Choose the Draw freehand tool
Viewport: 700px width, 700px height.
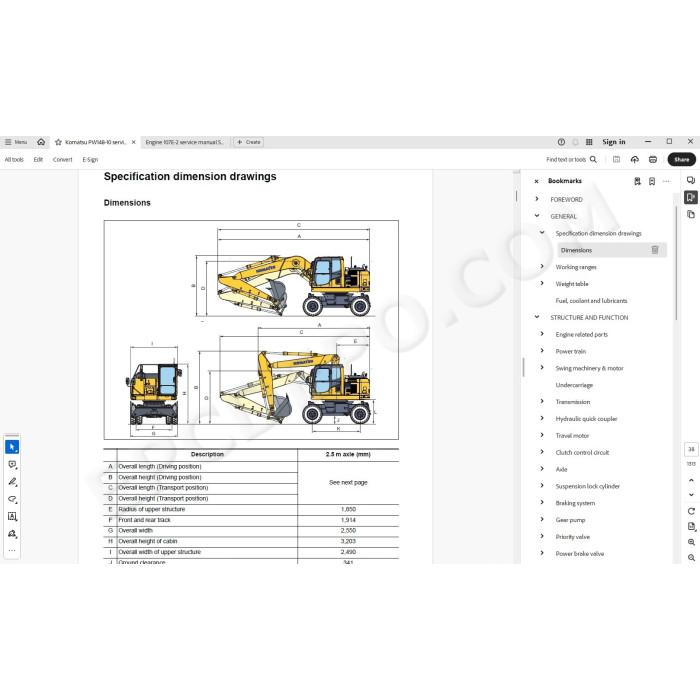pos(12,499)
